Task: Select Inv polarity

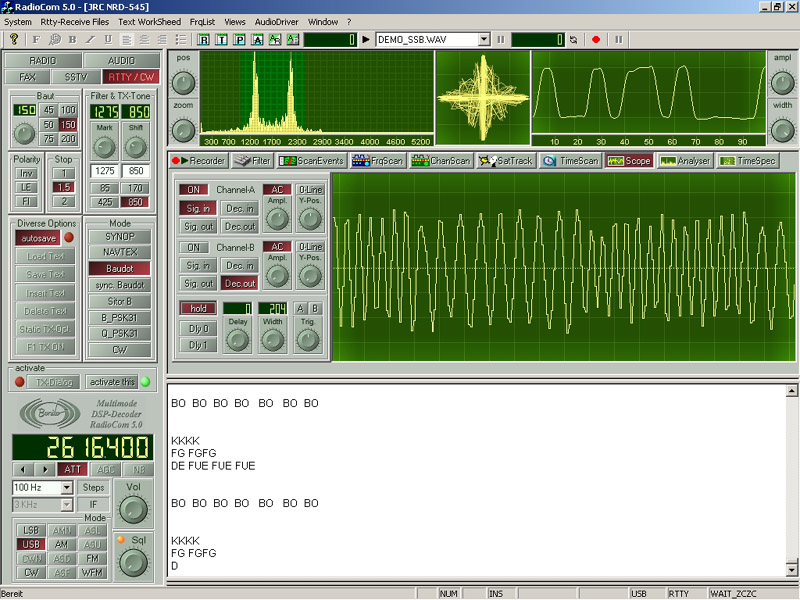Action: coord(26,173)
